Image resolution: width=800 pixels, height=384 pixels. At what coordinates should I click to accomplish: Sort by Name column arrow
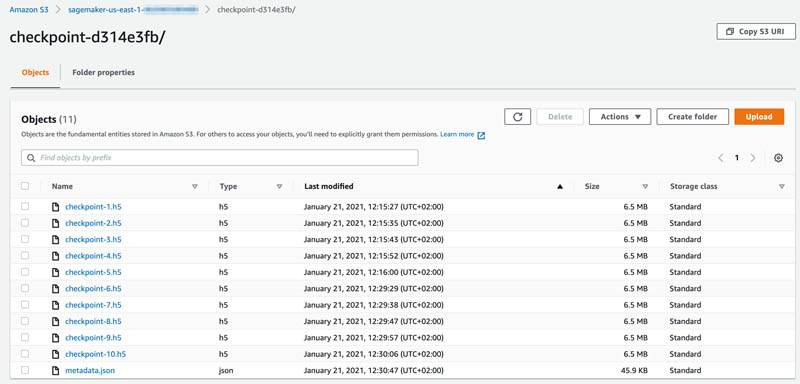[x=194, y=187]
